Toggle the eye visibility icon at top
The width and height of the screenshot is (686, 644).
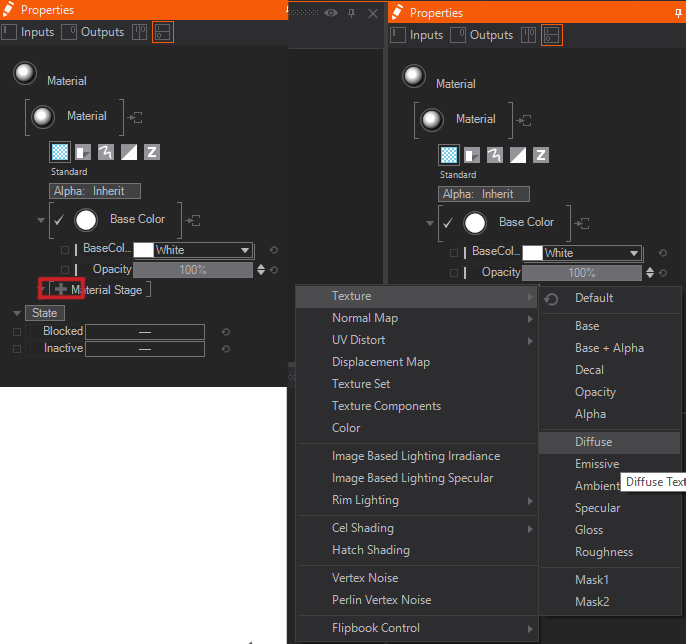click(331, 13)
